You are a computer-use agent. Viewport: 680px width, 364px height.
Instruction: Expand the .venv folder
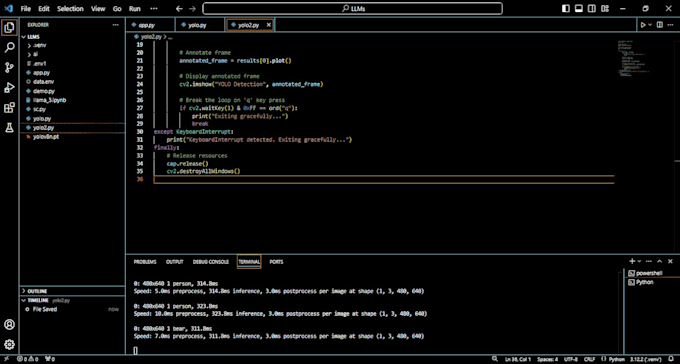coord(39,45)
